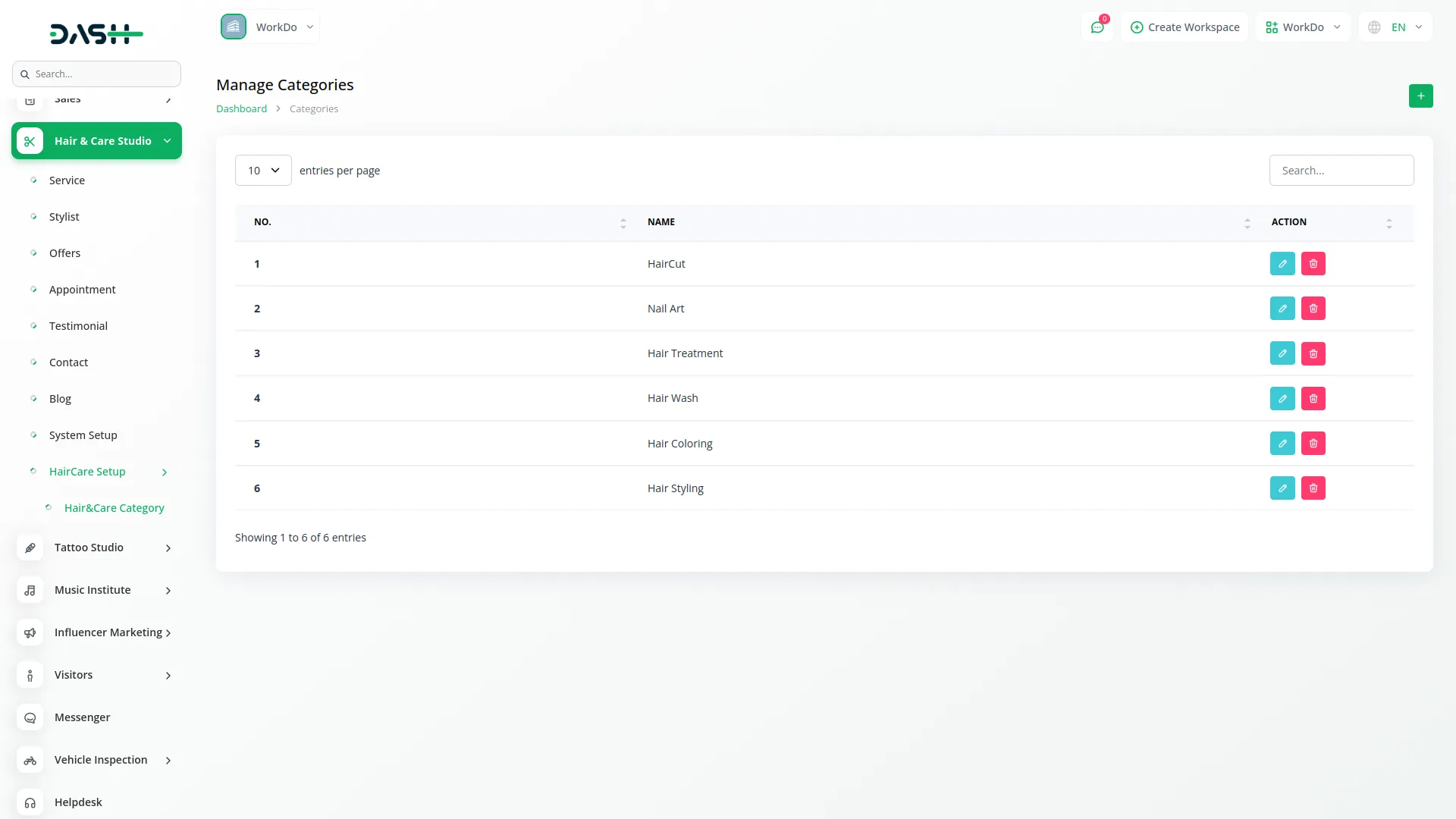1456x819 pixels.
Task: Edit the Hair Treatment category
Action: (1282, 353)
